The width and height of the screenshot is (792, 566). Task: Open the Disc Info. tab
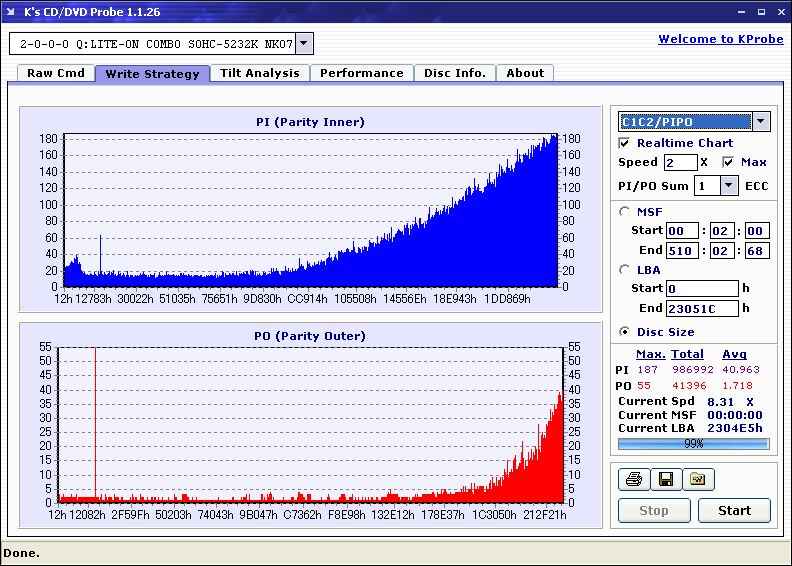coord(455,73)
